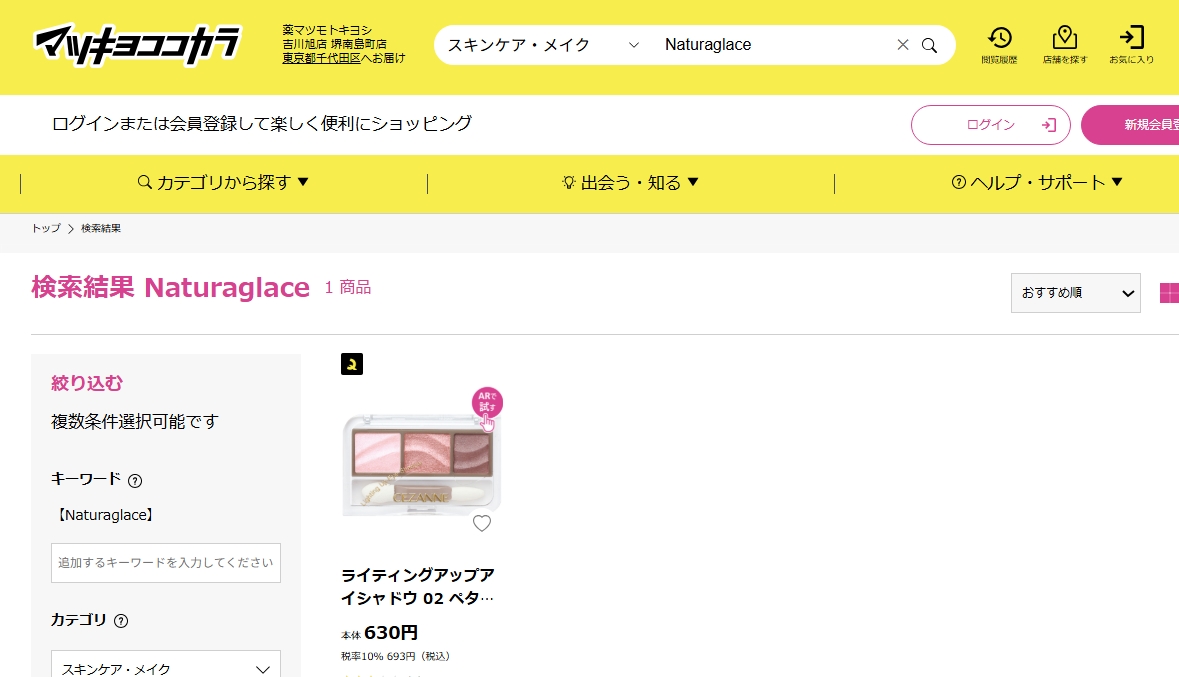Image resolution: width=1179 pixels, height=677 pixels.
Task: Click store name 薬マツモトキヨシ text
Action: coord(327,31)
